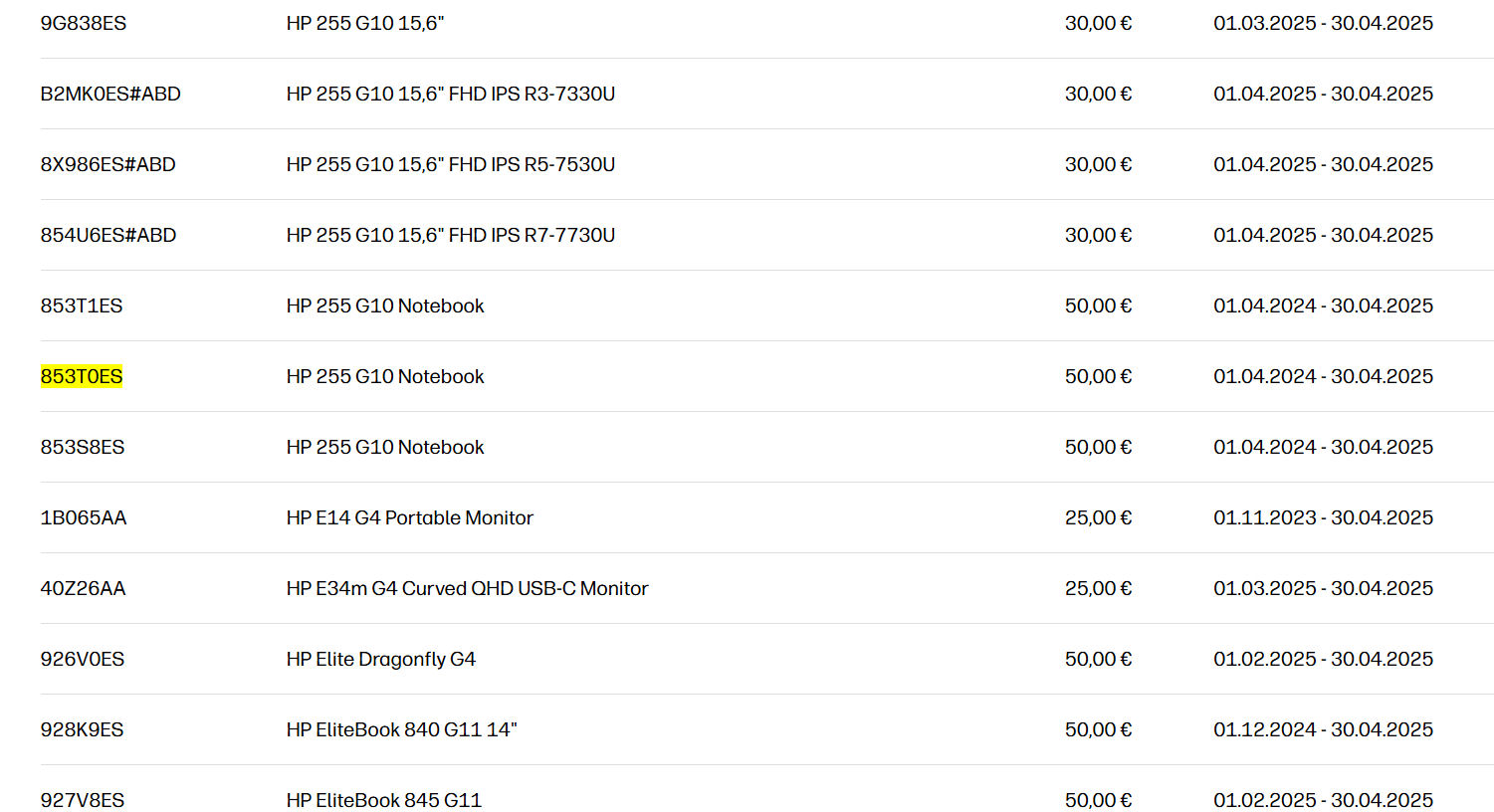Click product number 854U6ES#ABD
Viewport: 1494px width, 812px height.
pyautogui.click(x=108, y=235)
